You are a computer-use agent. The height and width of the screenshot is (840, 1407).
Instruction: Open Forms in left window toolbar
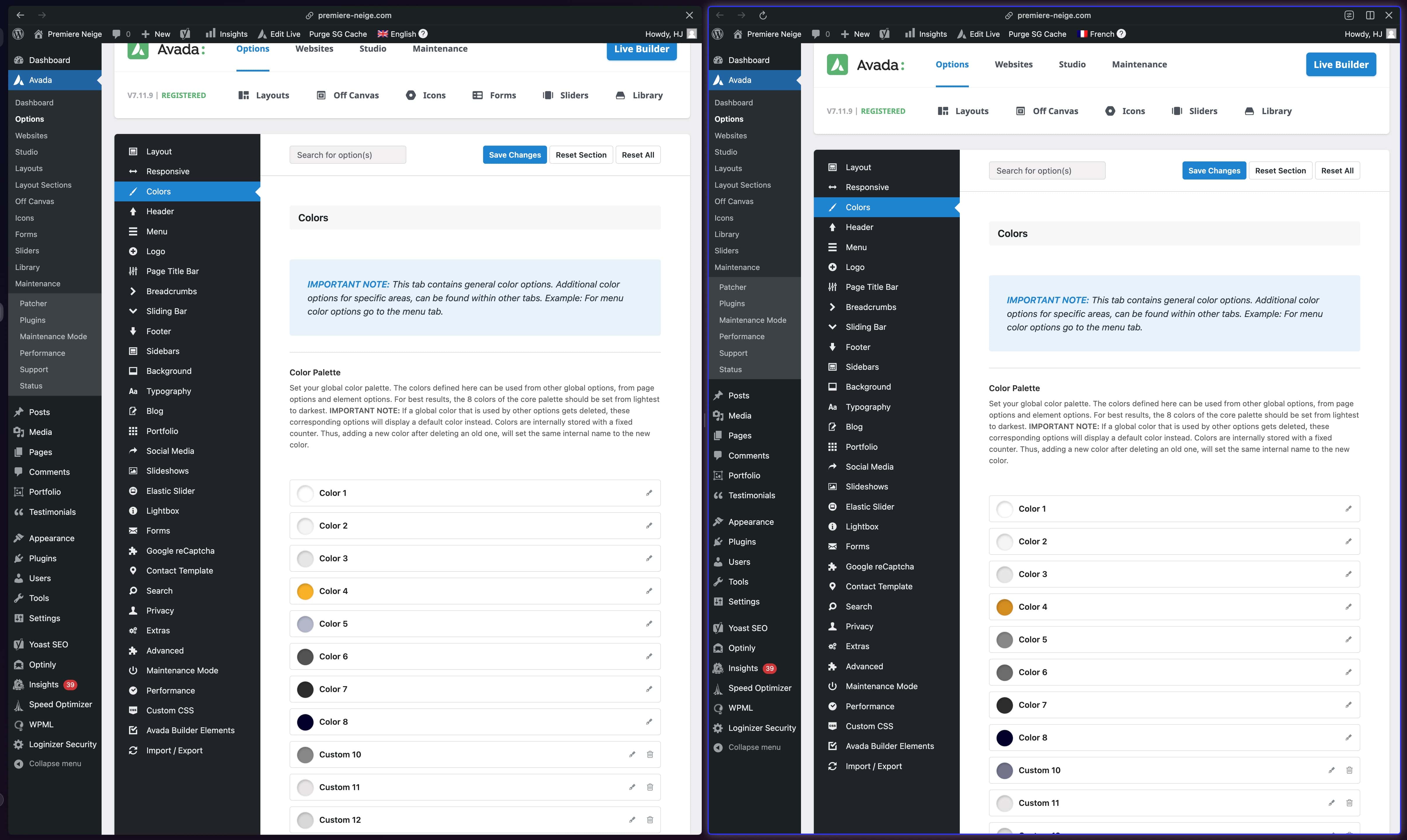point(494,95)
